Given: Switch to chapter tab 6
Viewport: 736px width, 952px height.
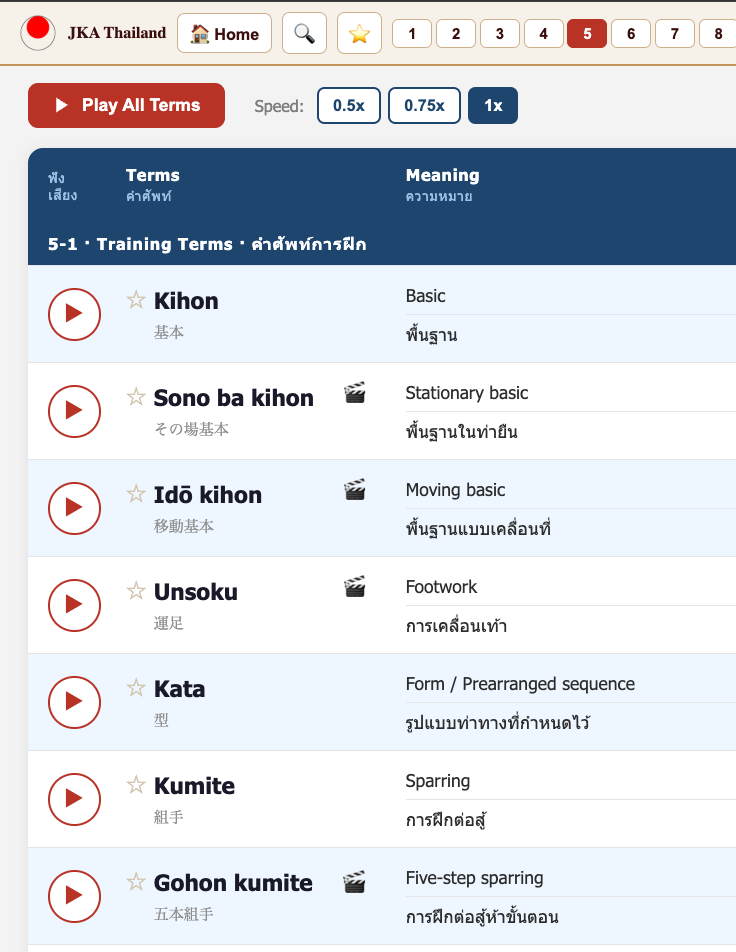Looking at the screenshot, I should click(631, 33).
